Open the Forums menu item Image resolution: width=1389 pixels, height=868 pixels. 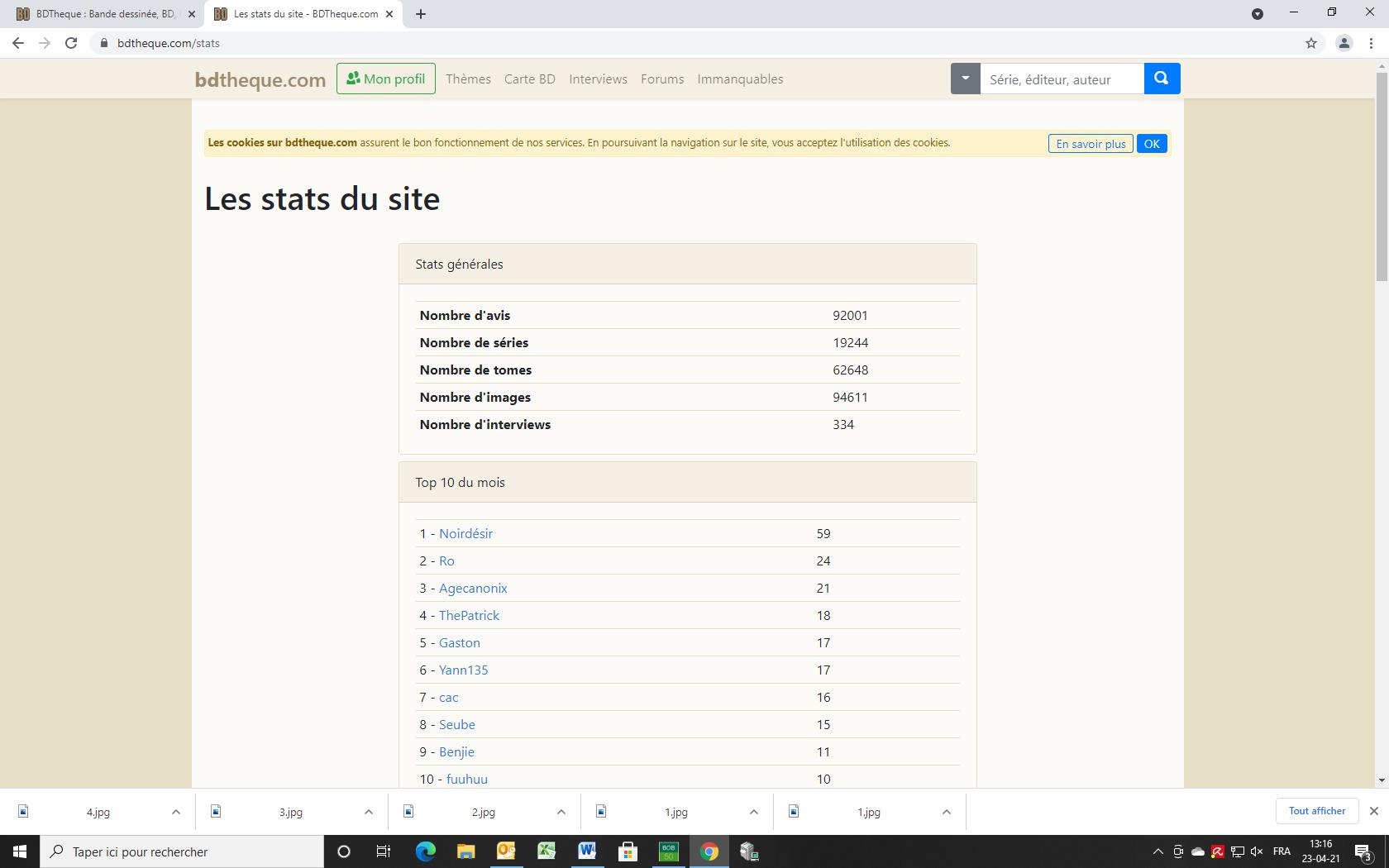[x=662, y=79]
